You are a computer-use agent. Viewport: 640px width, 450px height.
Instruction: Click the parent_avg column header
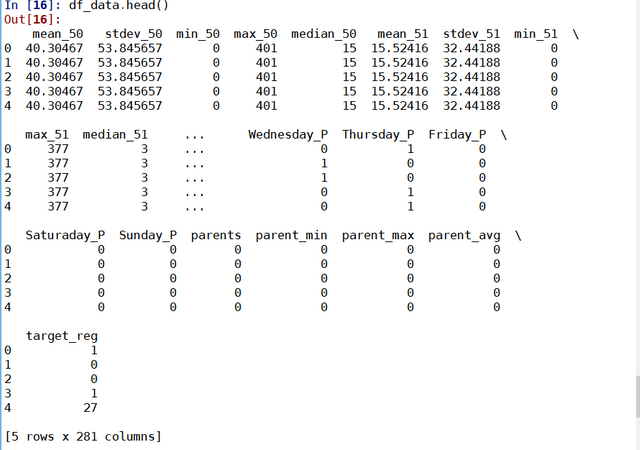[464, 235]
